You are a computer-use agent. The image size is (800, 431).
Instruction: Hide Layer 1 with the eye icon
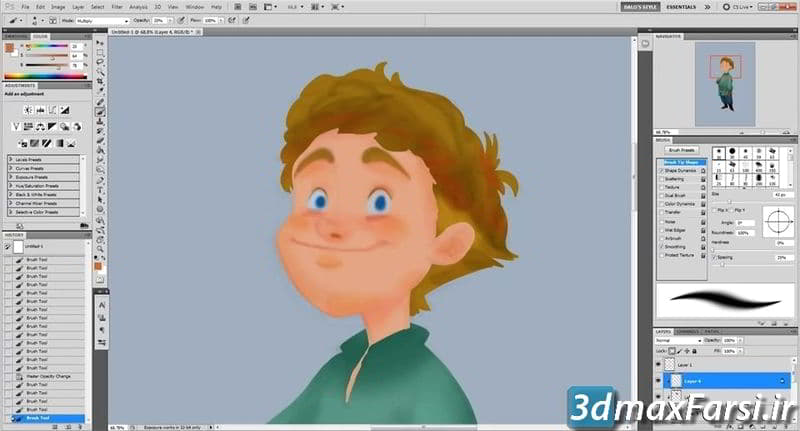[659, 366]
